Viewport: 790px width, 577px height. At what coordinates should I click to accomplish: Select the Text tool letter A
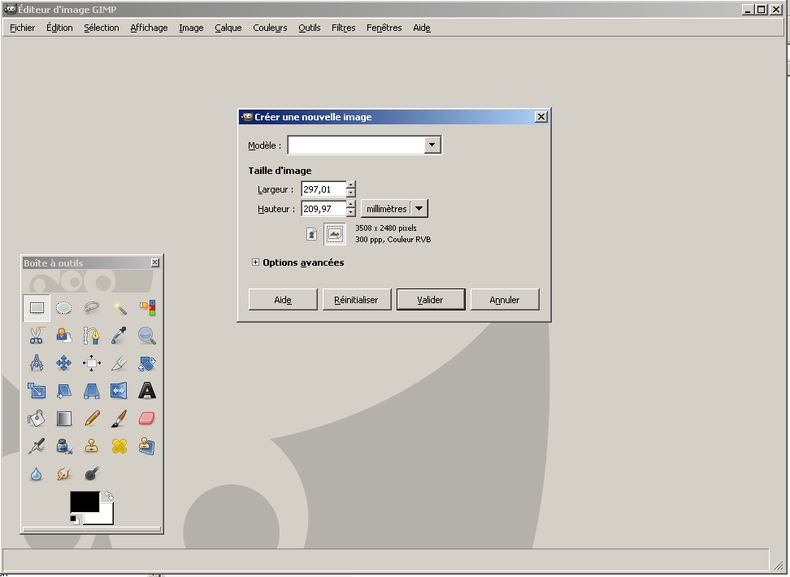tap(147, 391)
